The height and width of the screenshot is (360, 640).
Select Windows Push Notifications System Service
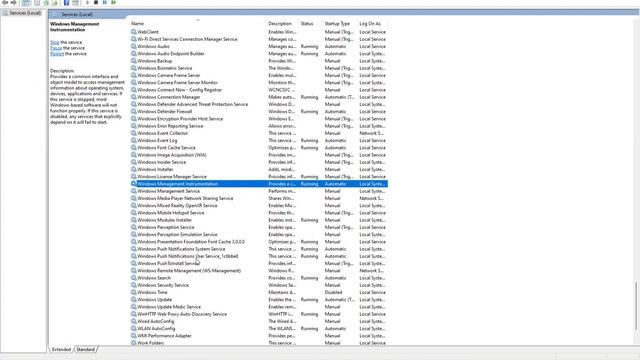[x=259, y=249]
